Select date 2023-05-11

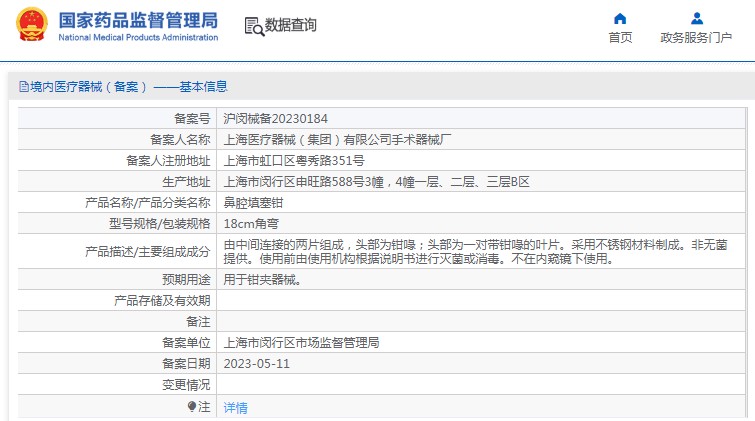pos(257,364)
